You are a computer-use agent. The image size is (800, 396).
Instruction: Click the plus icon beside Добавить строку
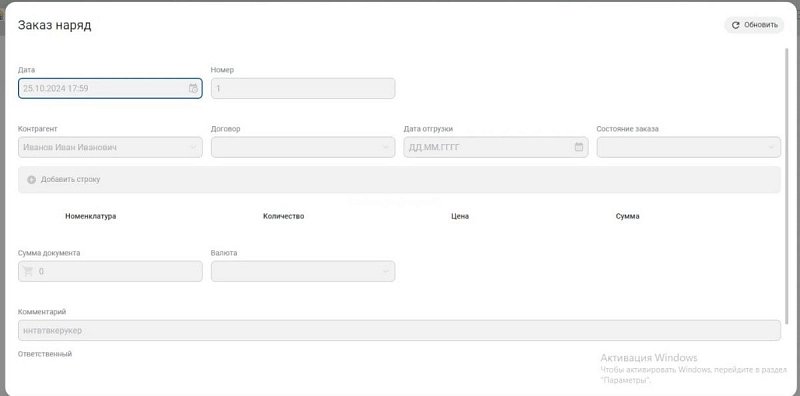(32, 180)
